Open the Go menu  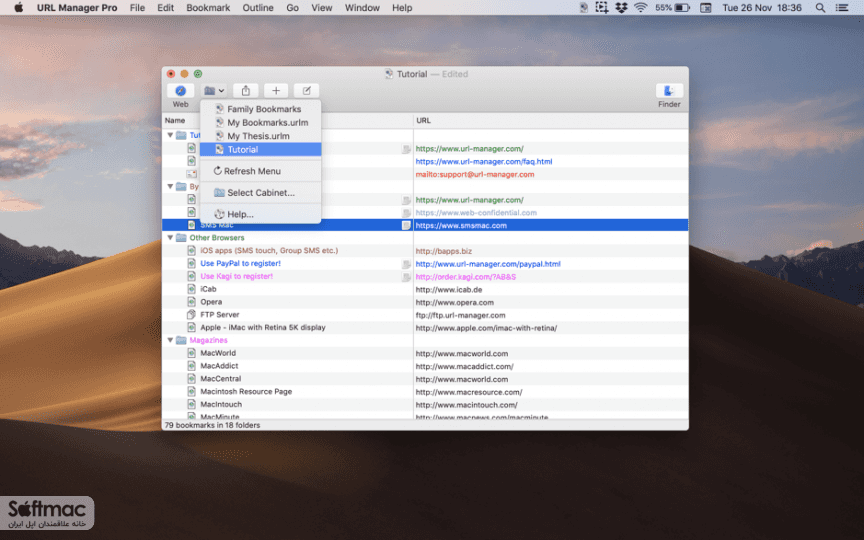293,8
